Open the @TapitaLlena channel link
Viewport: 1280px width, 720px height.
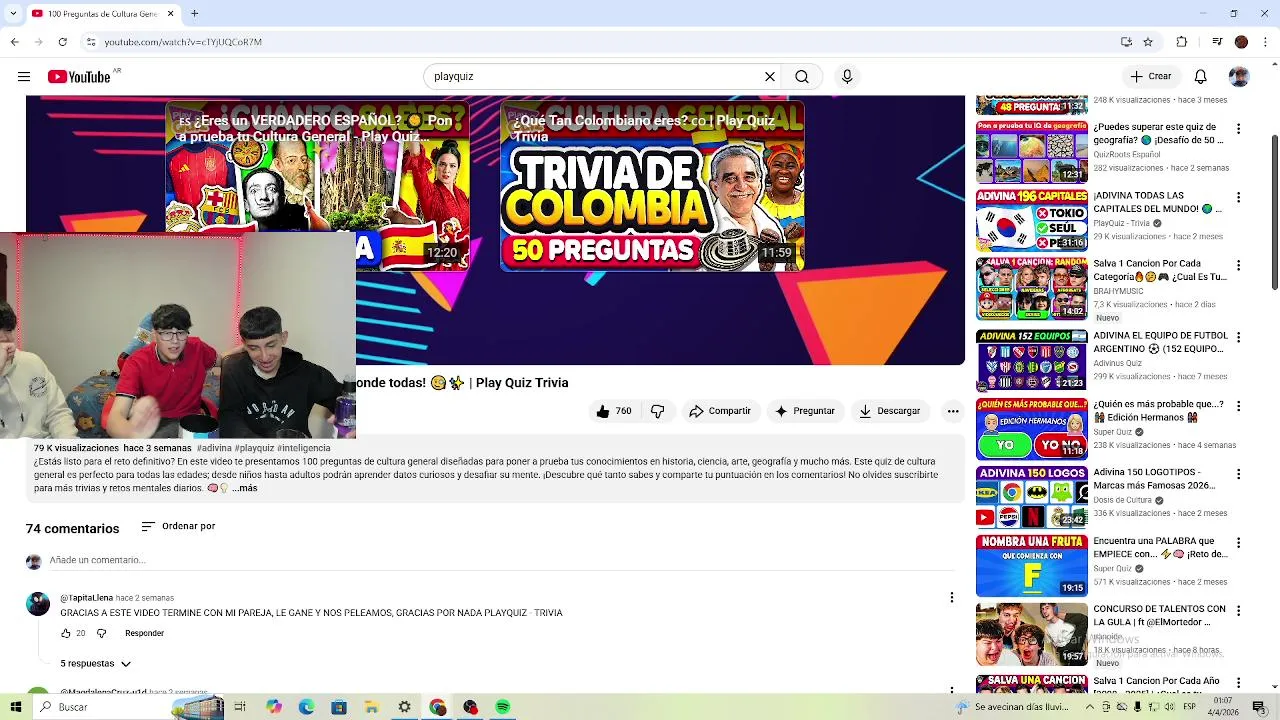click(86, 598)
